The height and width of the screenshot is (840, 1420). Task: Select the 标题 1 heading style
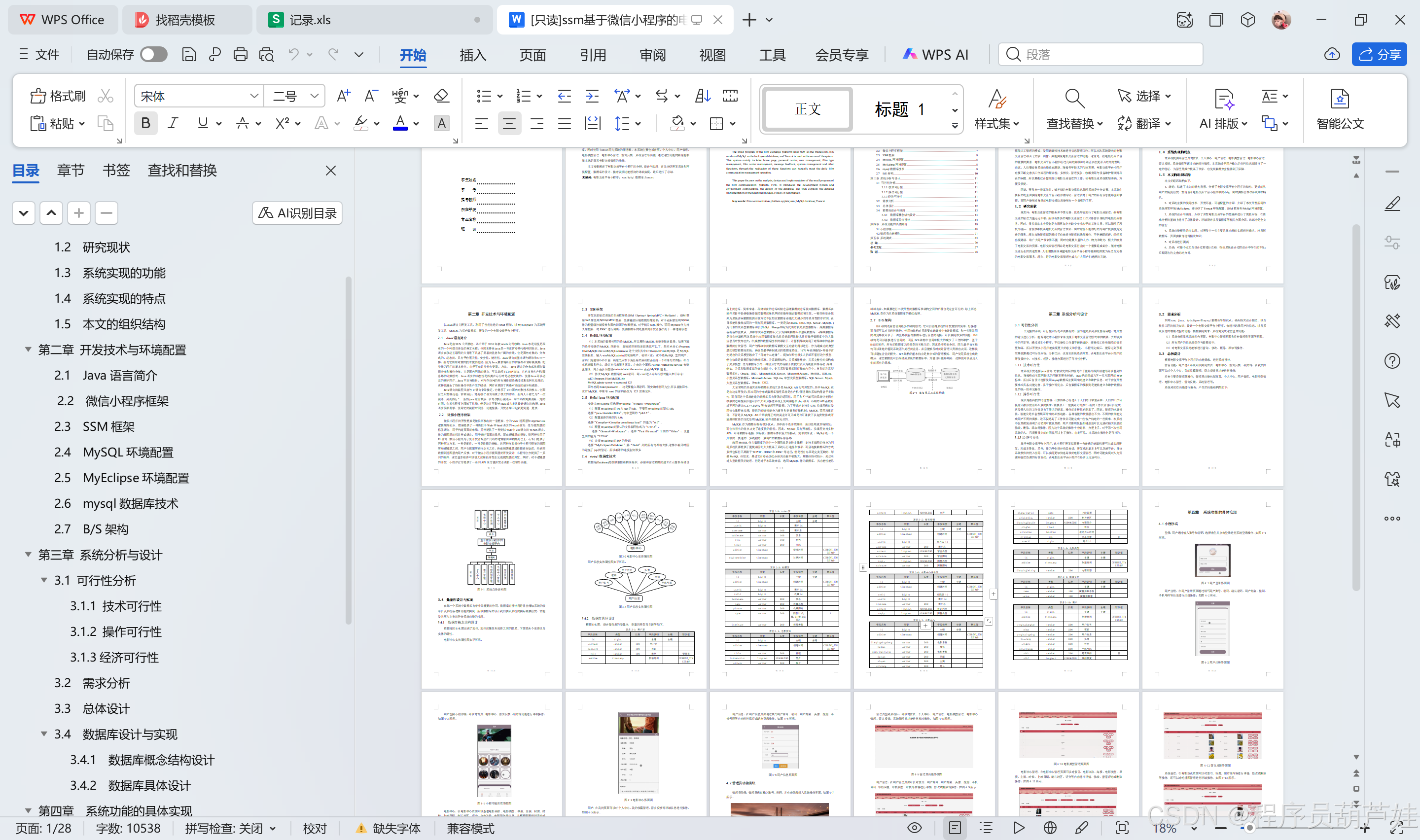tap(899, 108)
